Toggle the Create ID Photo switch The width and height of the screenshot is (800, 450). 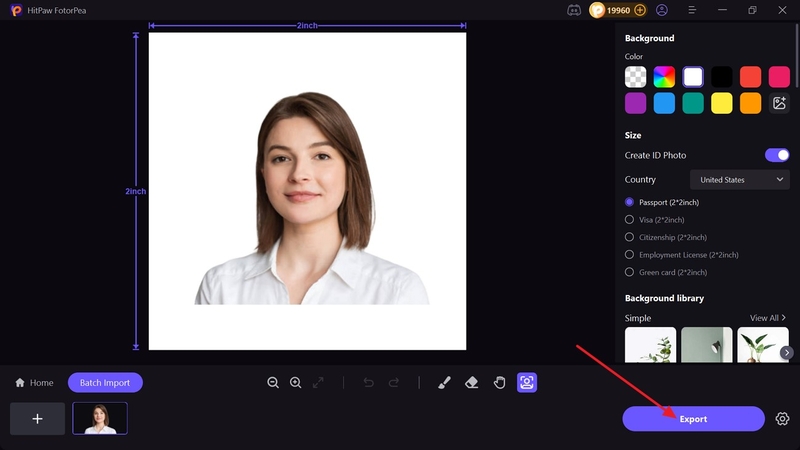coord(777,155)
